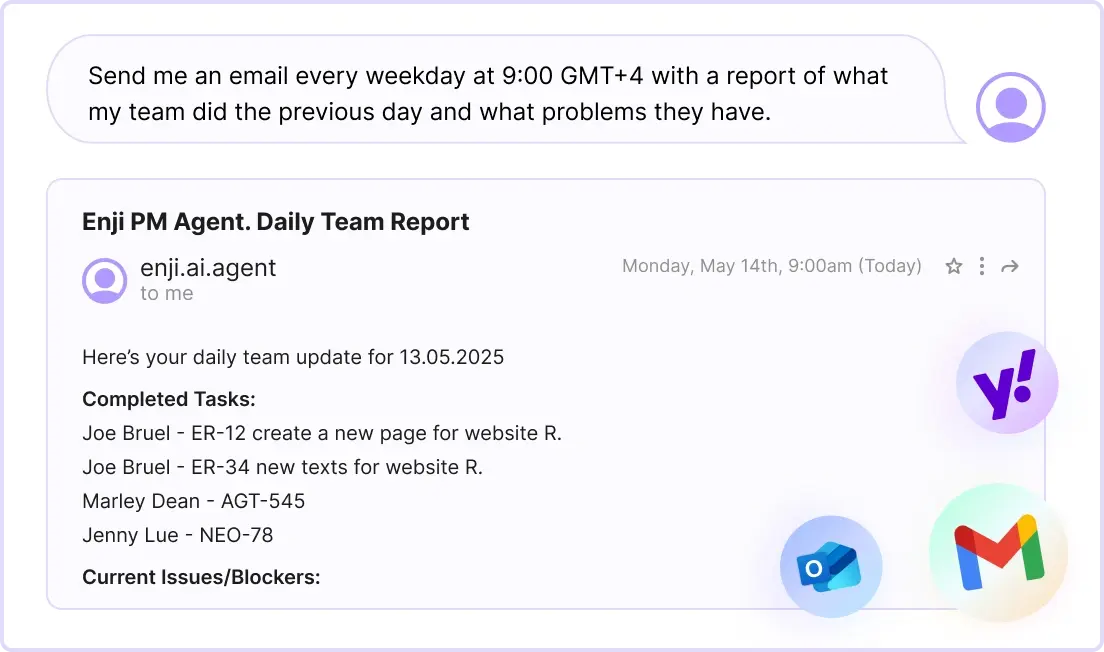The width and height of the screenshot is (1104, 652).
Task: Click the Current Issues/Blockers heading
Action: 201,577
